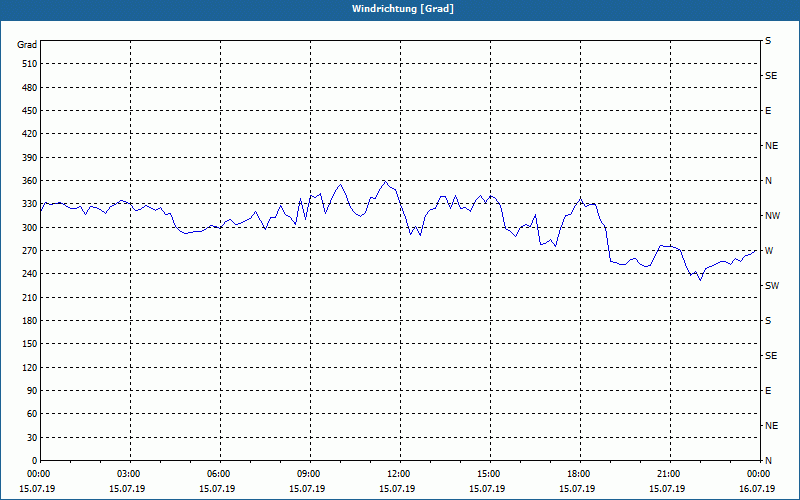The height and width of the screenshot is (500, 800).
Task: Click the 06:00 time axis label
Action: pos(218,474)
